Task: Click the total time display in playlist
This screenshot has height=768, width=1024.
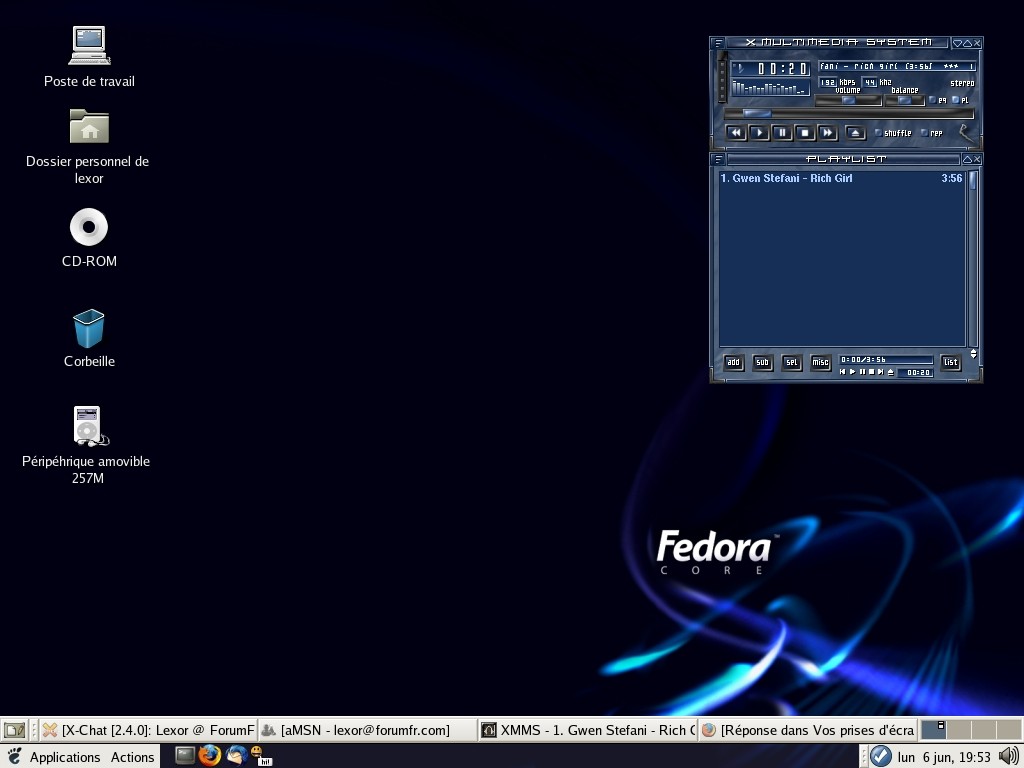Action: (x=886, y=360)
